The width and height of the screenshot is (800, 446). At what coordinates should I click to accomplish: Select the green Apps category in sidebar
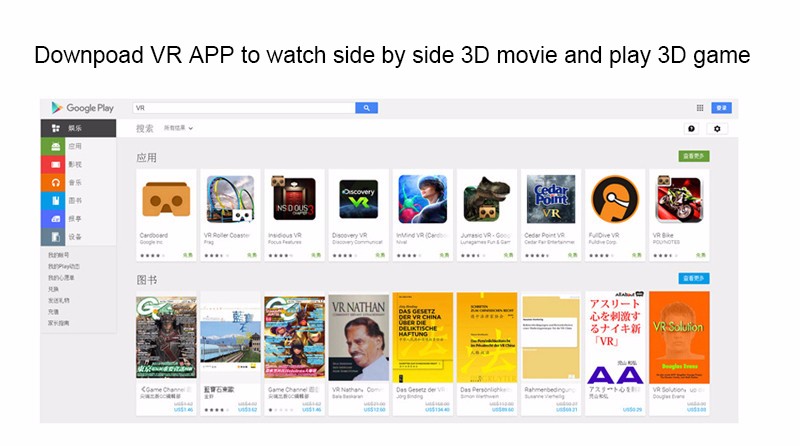click(x=75, y=146)
